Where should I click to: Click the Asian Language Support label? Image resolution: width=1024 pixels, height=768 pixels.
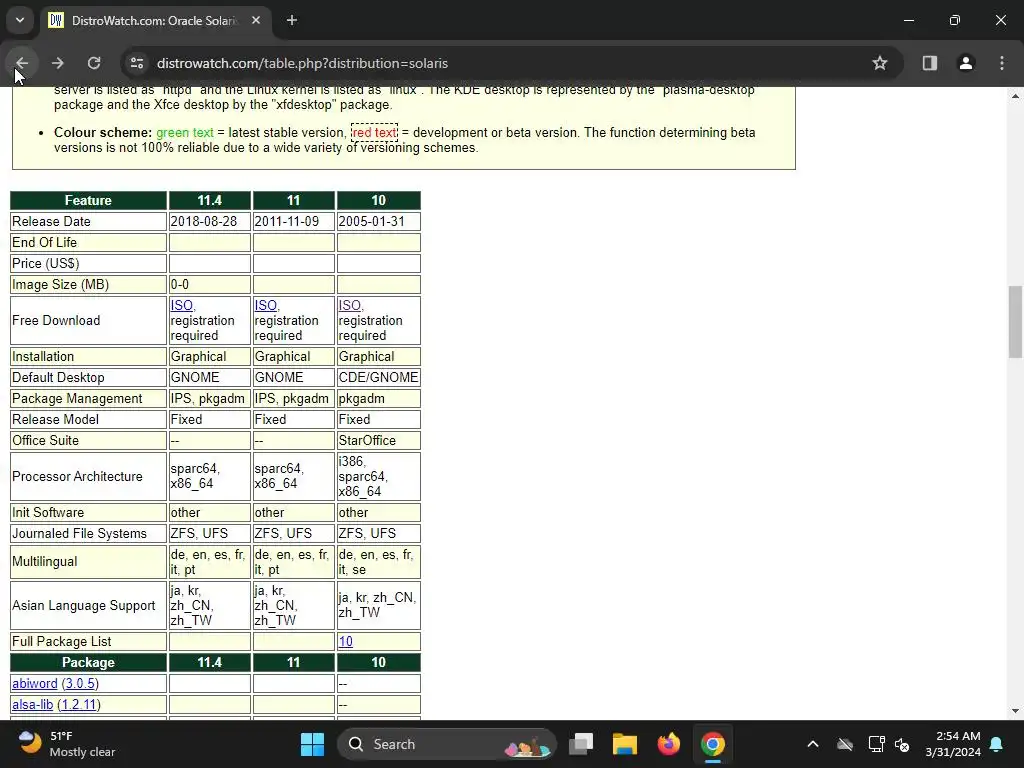point(84,605)
